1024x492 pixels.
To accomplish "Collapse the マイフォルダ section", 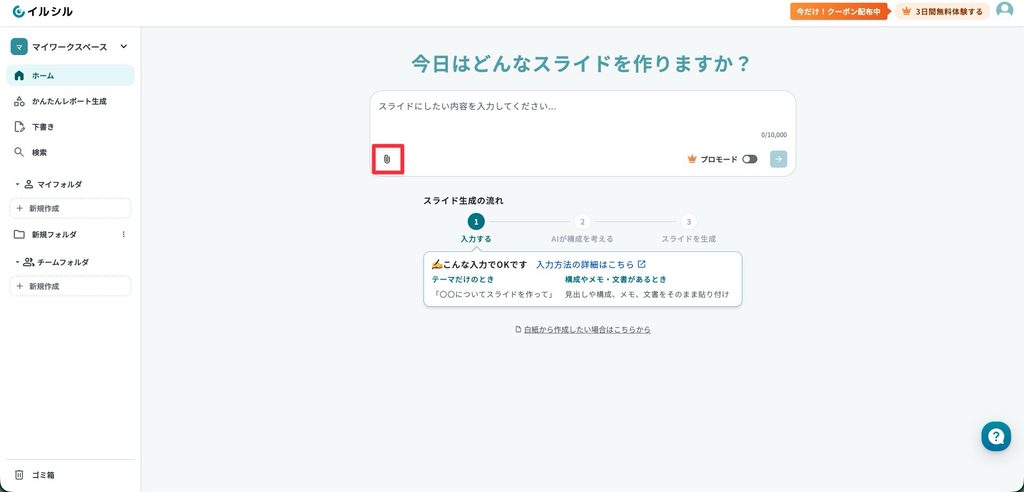I will click(x=18, y=184).
